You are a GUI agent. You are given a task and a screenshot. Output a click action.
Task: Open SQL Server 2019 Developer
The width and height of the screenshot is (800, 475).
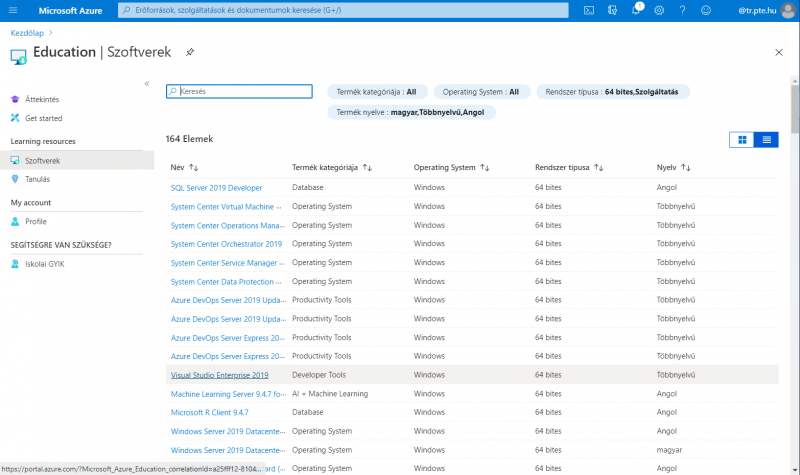tap(216, 188)
